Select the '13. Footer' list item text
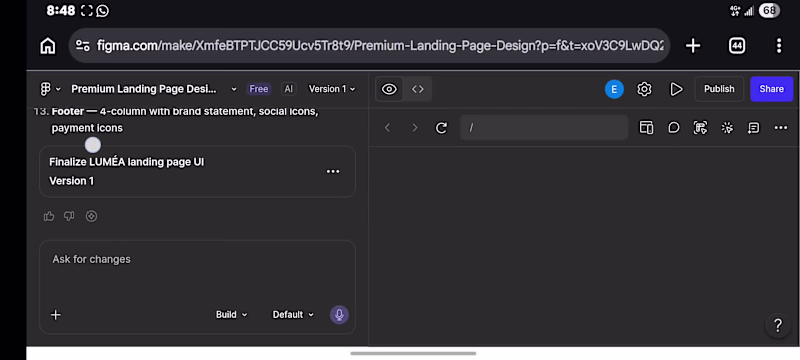800x360 pixels. [176, 119]
